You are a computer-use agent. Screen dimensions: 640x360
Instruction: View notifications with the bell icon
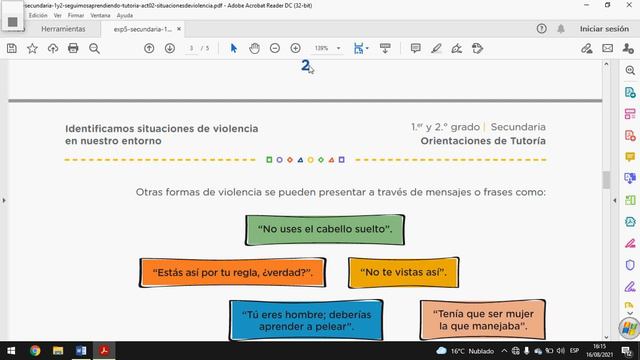click(x=561, y=29)
